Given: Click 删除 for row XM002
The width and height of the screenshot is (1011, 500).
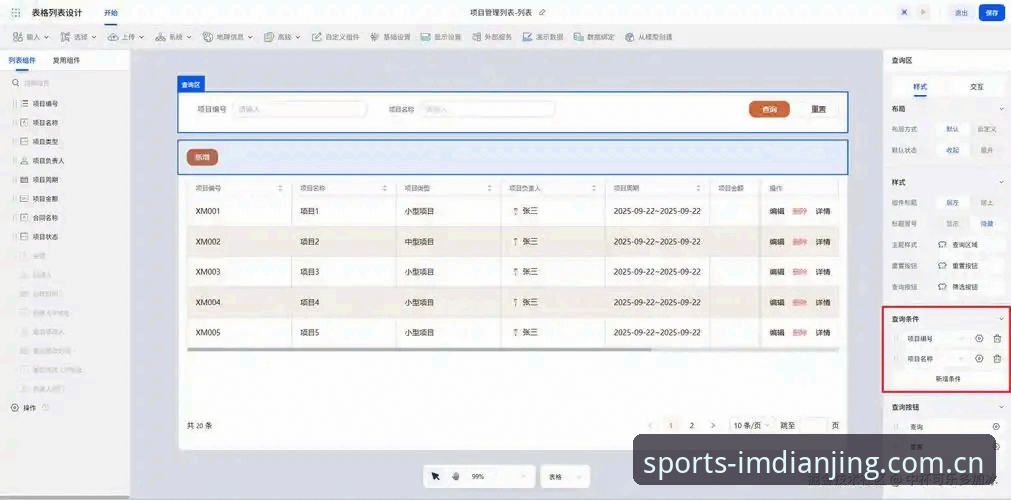Looking at the screenshot, I should (800, 242).
